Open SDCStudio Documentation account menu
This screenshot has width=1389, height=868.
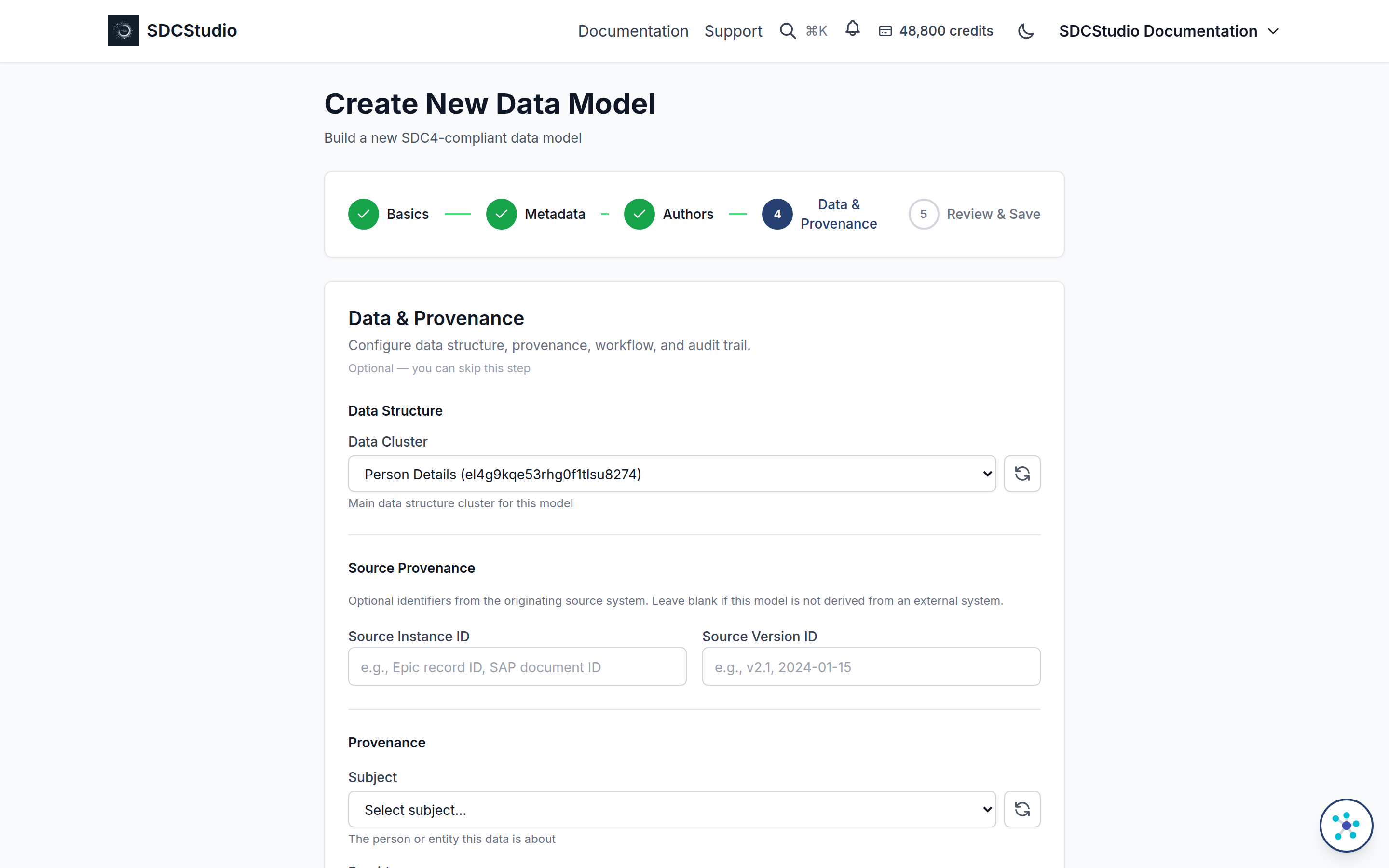tap(1169, 31)
